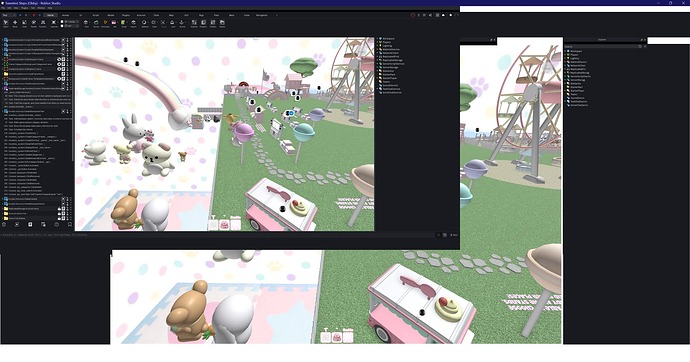Select SoundService in the front window's Explorer
The width and height of the screenshot is (690, 362).
click(390, 85)
